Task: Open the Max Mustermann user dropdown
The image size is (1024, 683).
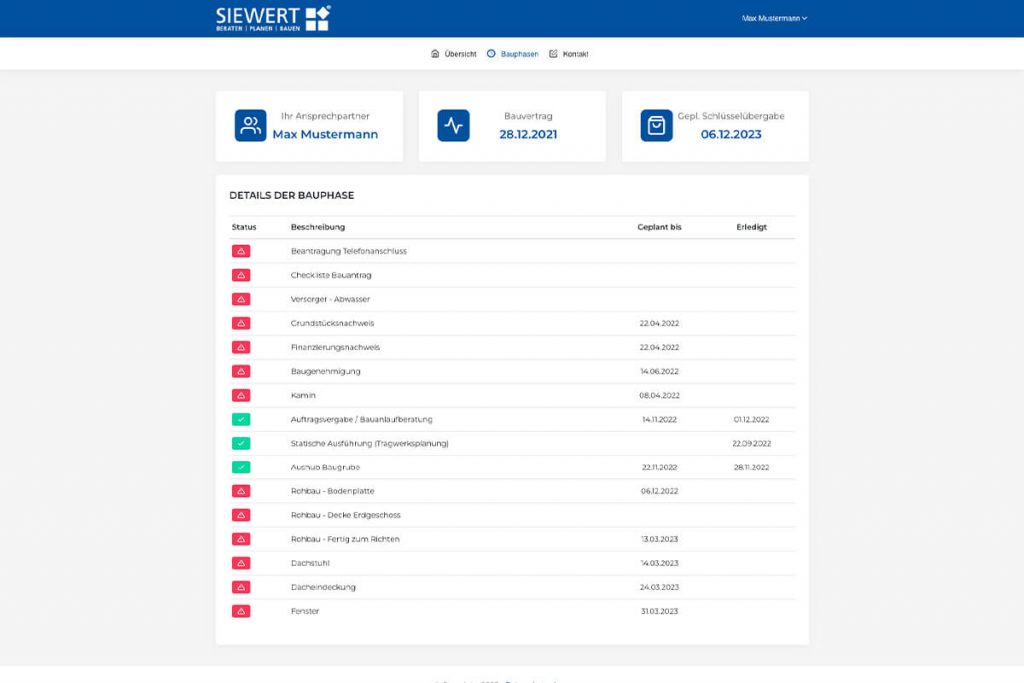Action: [774, 18]
